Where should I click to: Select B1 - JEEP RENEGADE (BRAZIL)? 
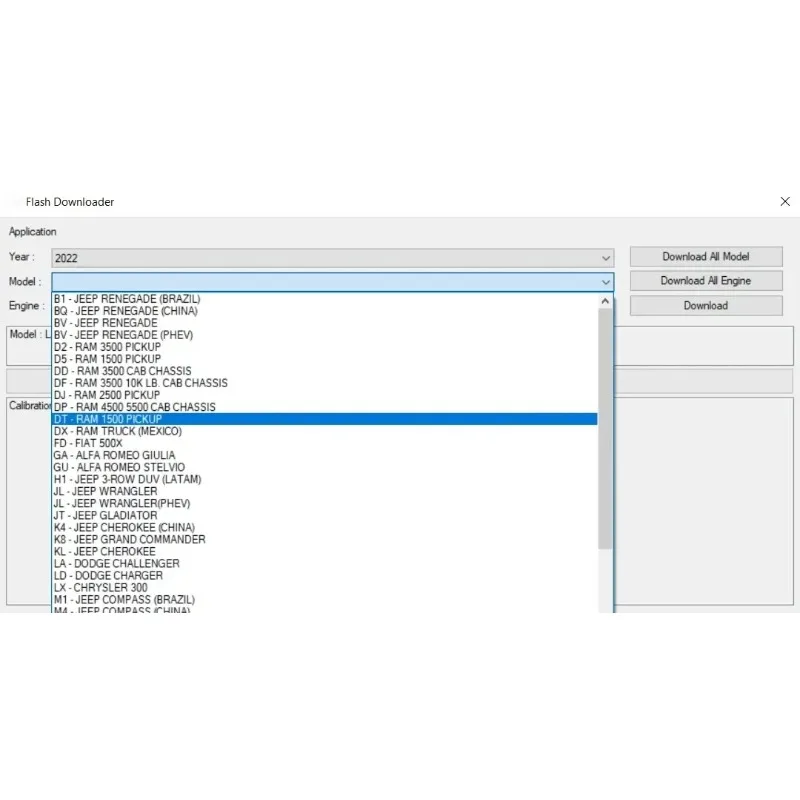tap(324, 299)
